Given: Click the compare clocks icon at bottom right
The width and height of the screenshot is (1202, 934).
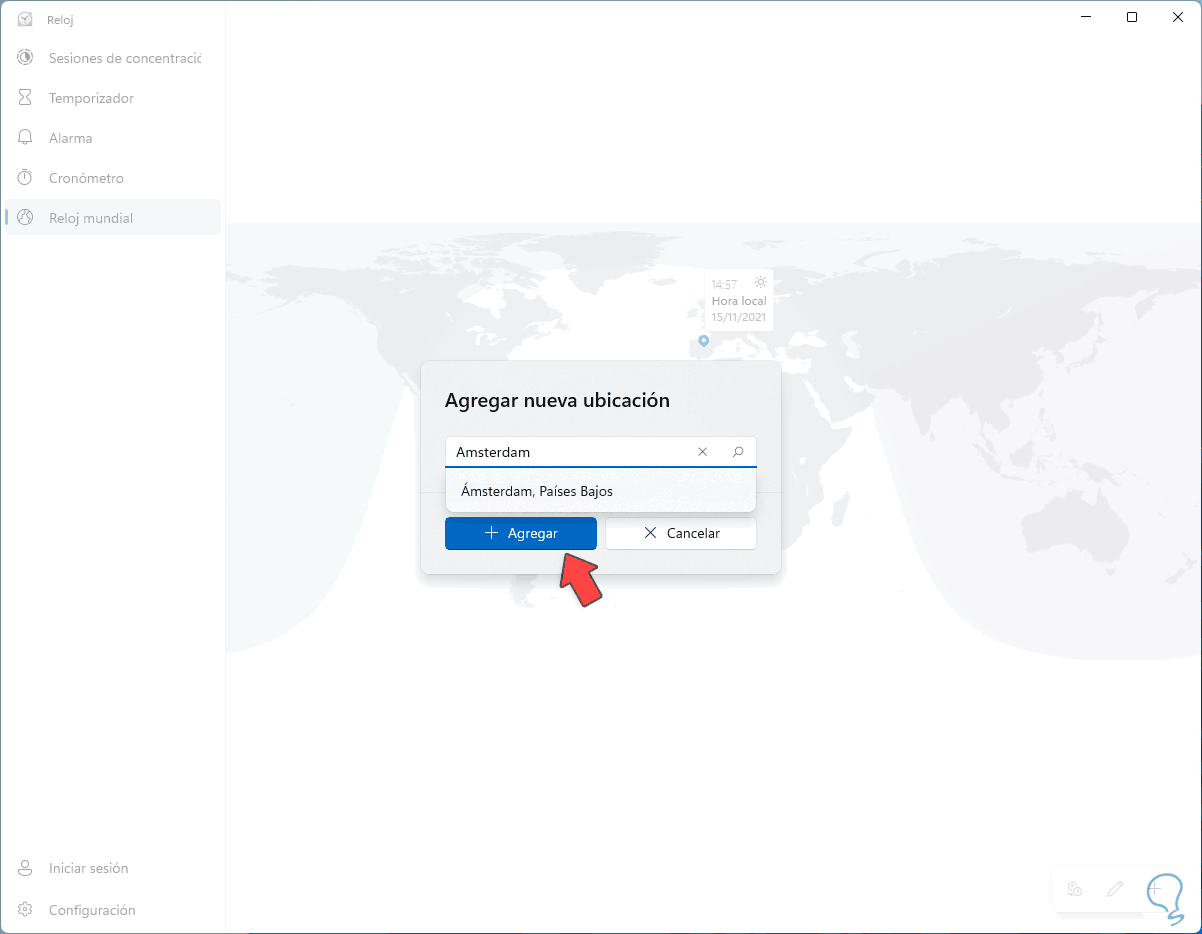Looking at the screenshot, I should point(1075,889).
